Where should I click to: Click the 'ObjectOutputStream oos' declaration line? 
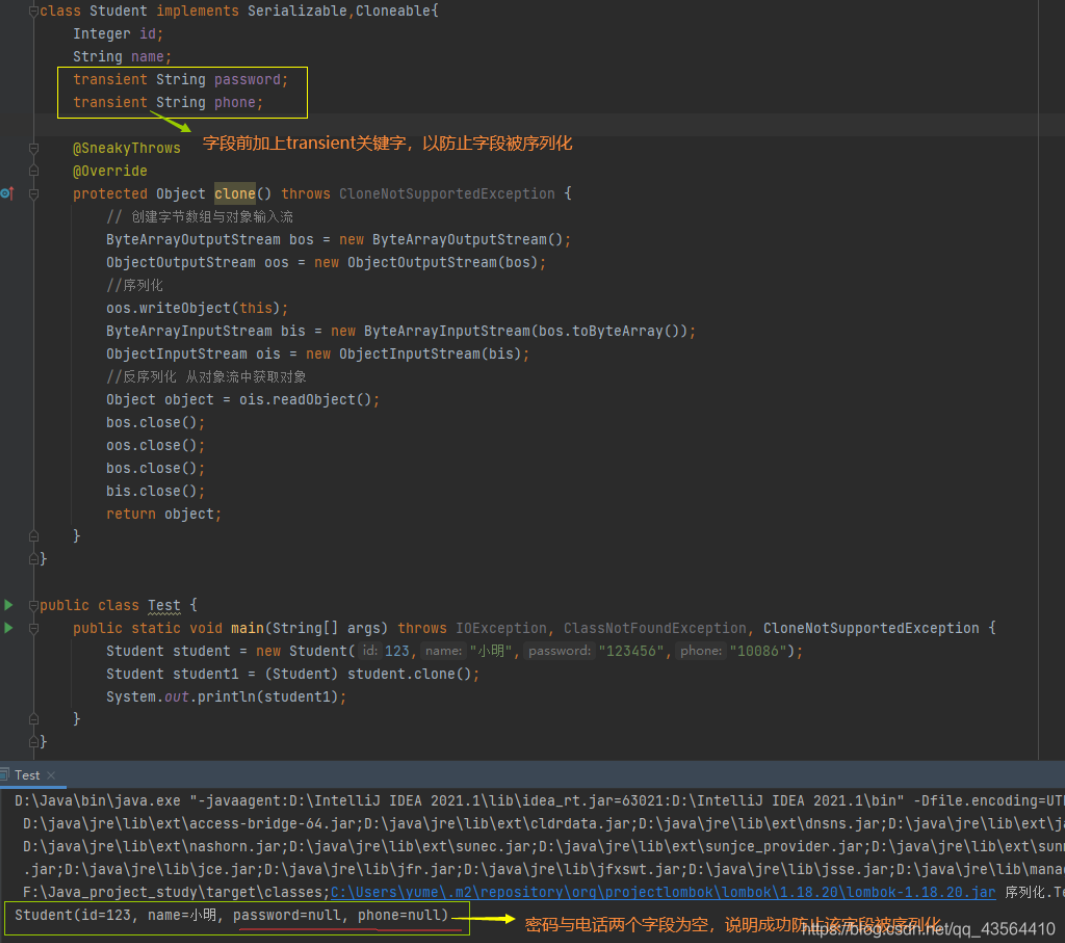(326, 262)
